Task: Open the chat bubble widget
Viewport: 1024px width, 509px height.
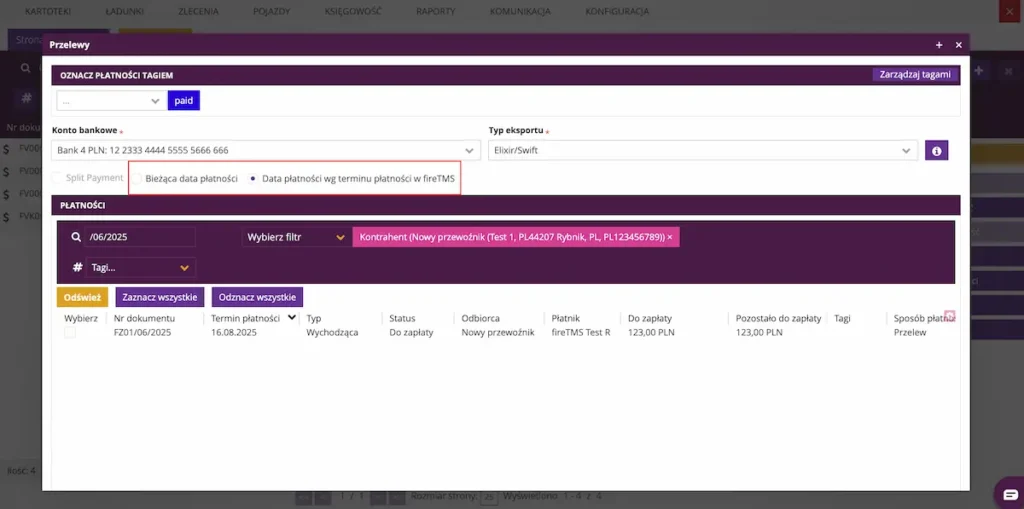Action: (x=1010, y=493)
